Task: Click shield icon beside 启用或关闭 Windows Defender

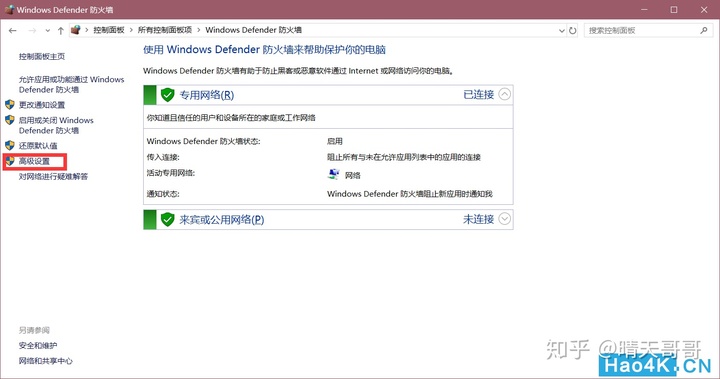Action: (10, 120)
